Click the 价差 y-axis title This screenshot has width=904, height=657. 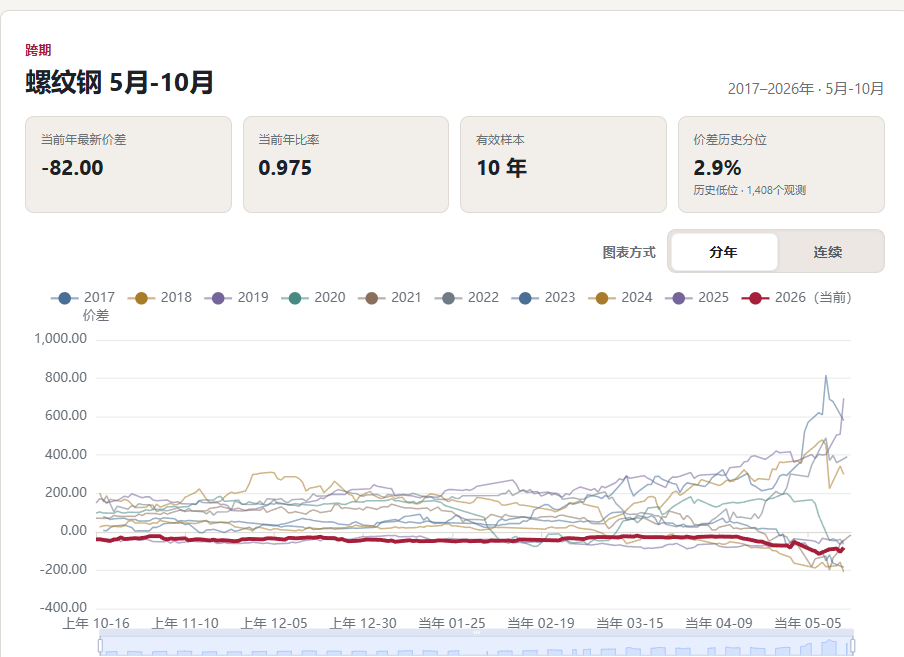96,315
